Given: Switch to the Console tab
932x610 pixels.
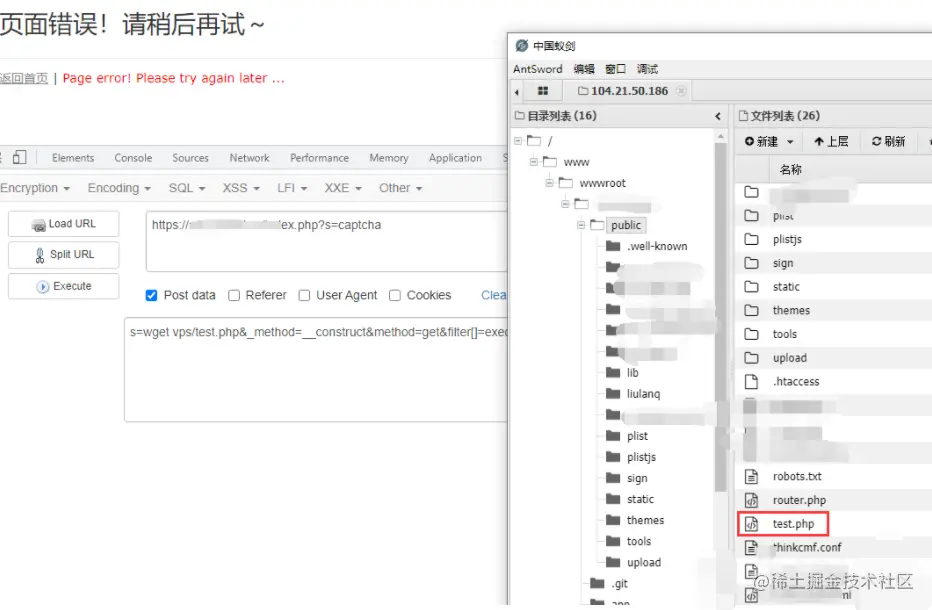Looking at the screenshot, I should (x=133, y=158).
